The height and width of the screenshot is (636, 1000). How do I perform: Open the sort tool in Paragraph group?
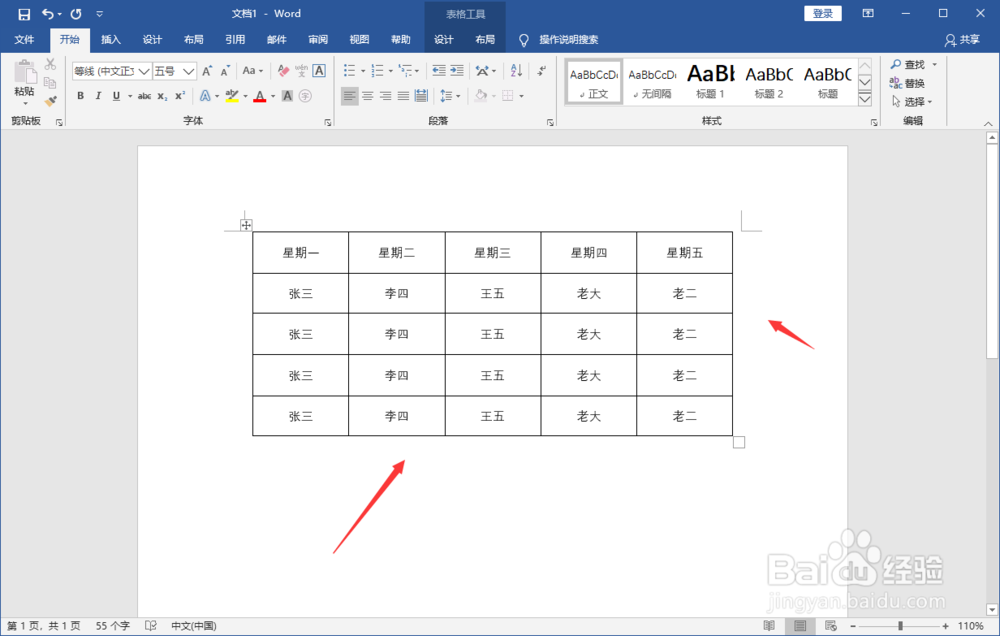coord(515,69)
